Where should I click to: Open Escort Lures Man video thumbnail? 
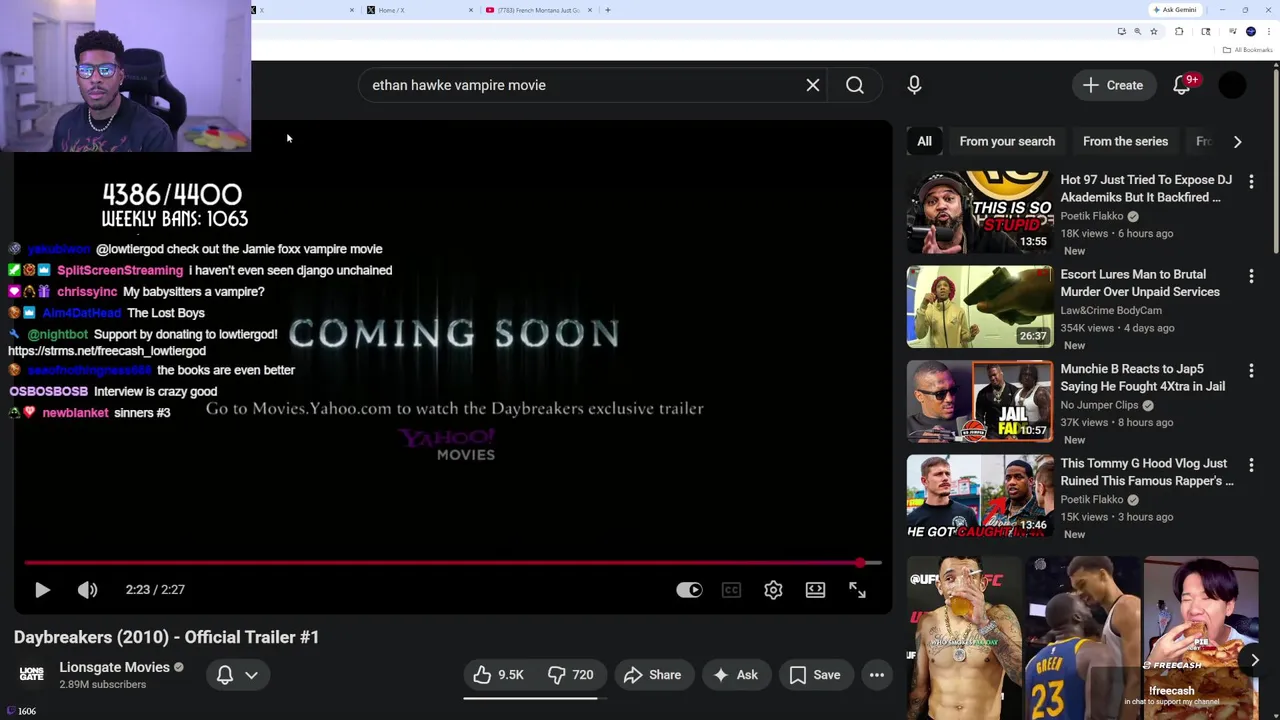click(x=980, y=307)
